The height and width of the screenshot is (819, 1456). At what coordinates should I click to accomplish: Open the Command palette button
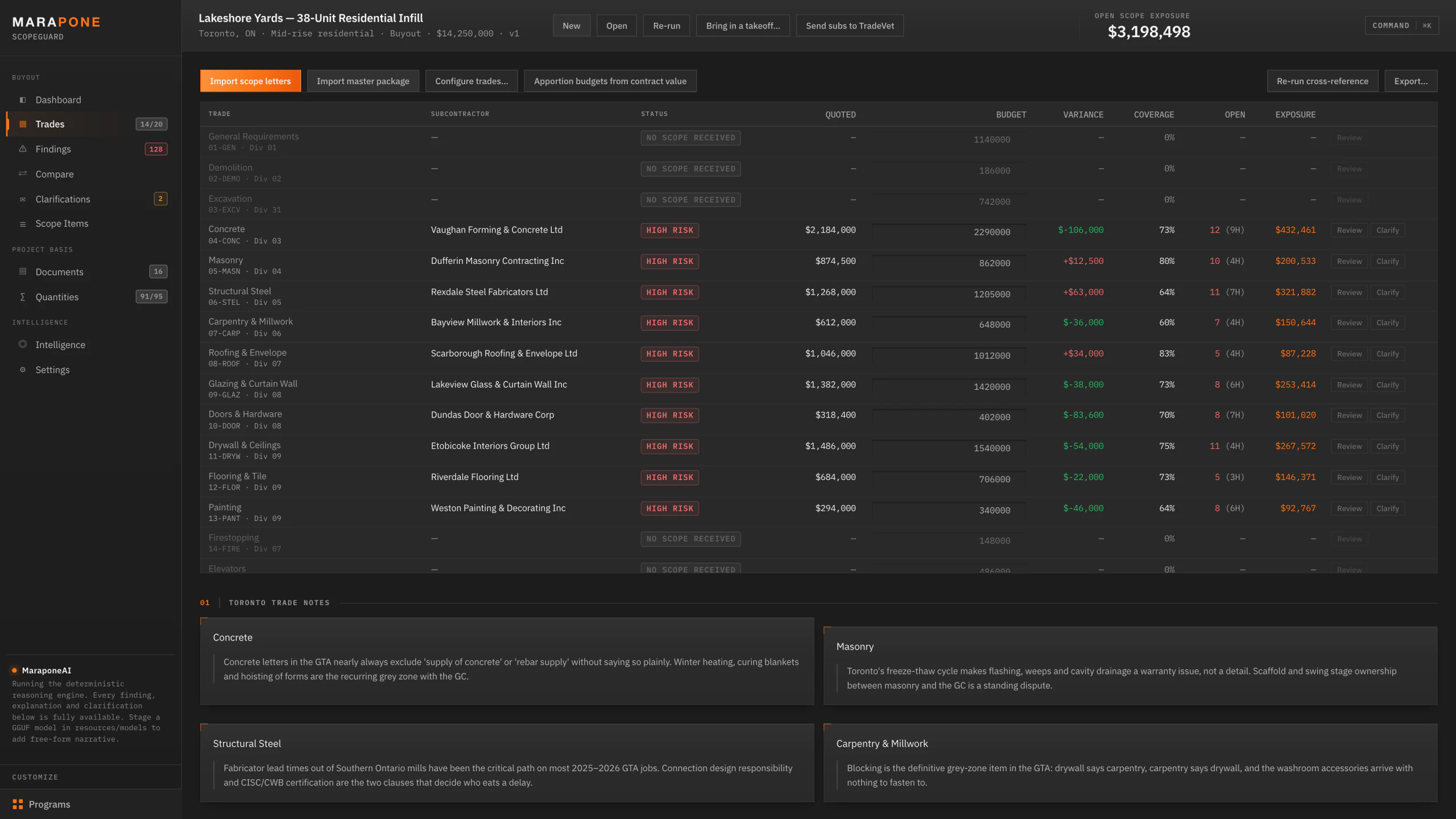click(x=1401, y=26)
